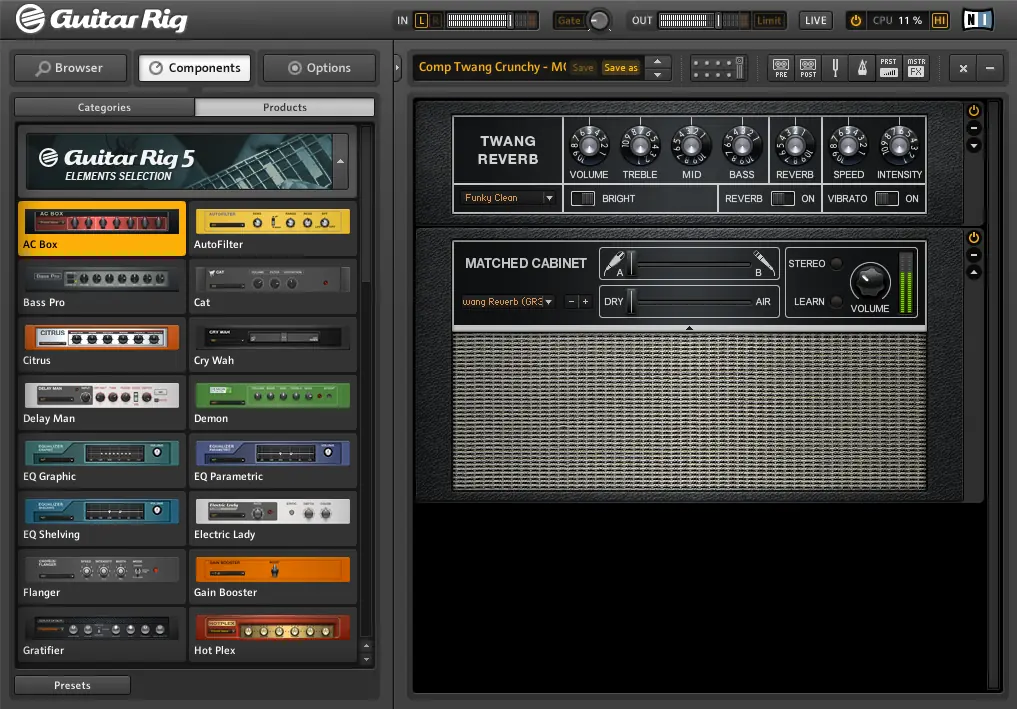Click the DRY/AIR slider handle

(630, 302)
